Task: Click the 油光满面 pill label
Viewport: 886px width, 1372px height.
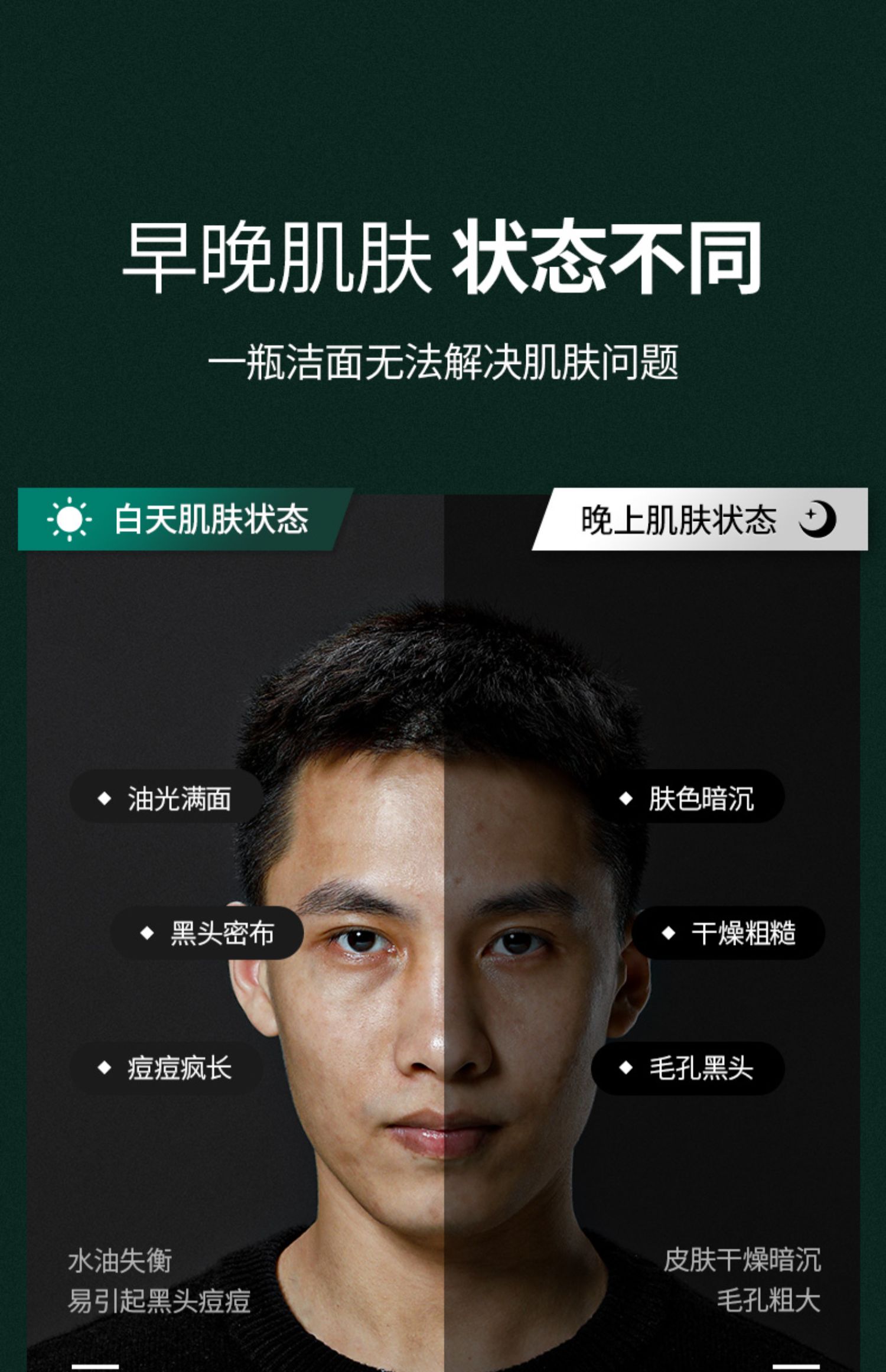Action: tap(180, 799)
